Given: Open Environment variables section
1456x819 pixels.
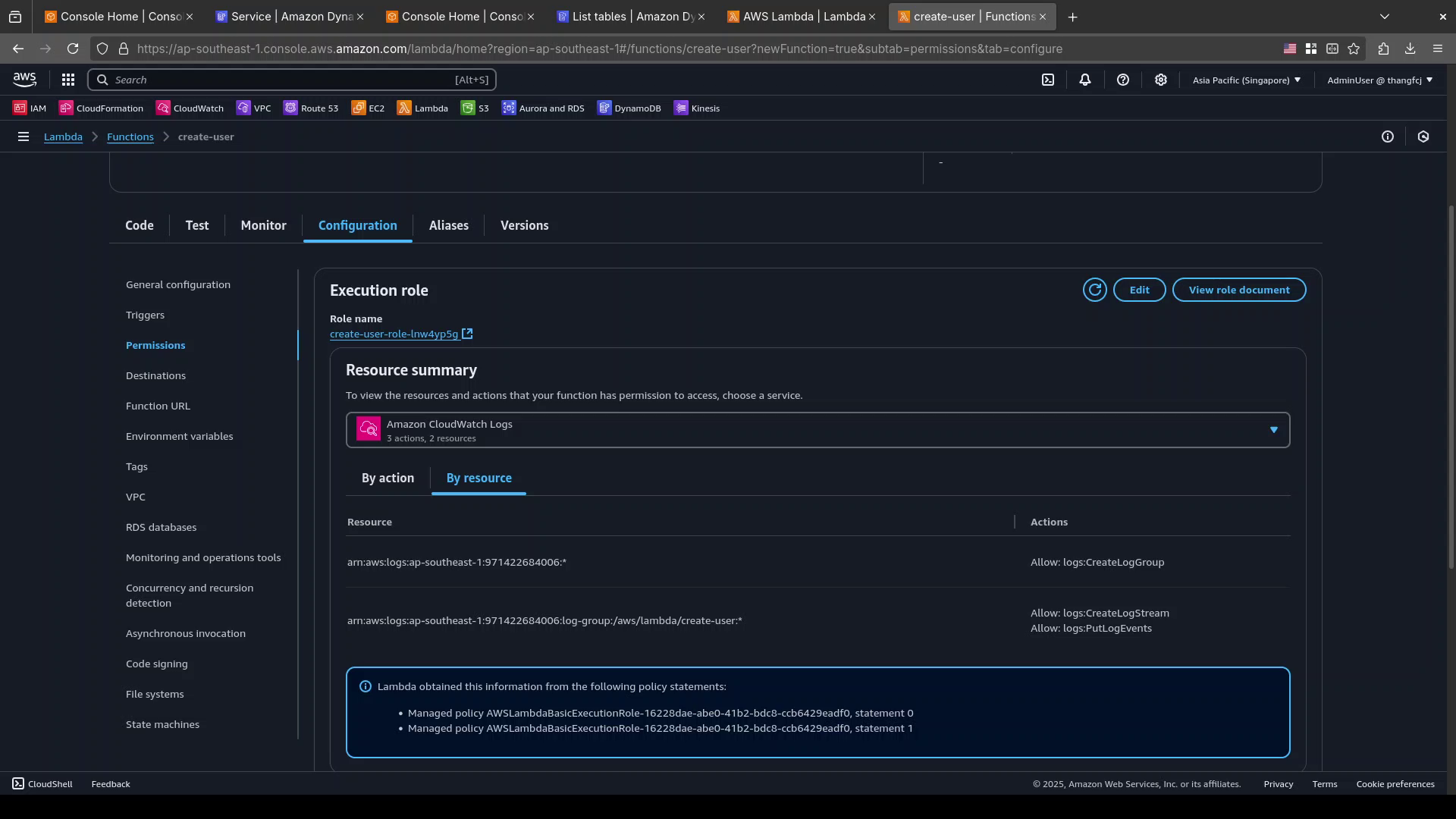Looking at the screenshot, I should [x=180, y=437].
